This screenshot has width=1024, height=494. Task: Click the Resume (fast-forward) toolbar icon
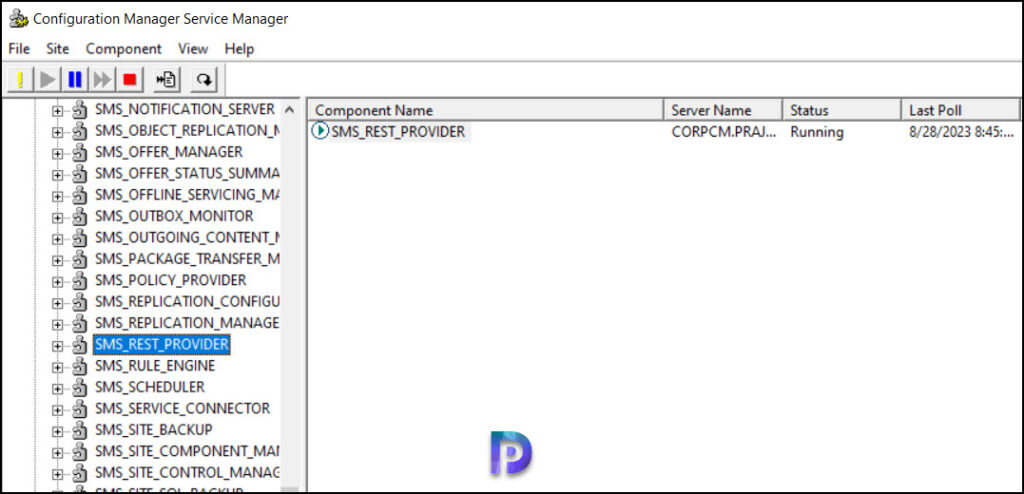coord(103,80)
